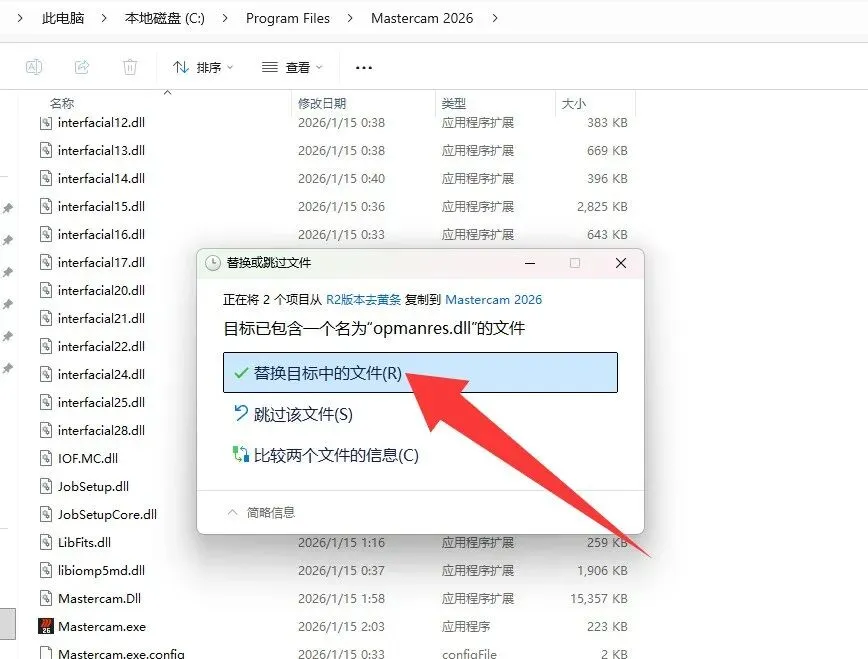Screen dimensions: 868x659
Task: Click the JobSetupCore.dll file name
Action: (x=107, y=514)
